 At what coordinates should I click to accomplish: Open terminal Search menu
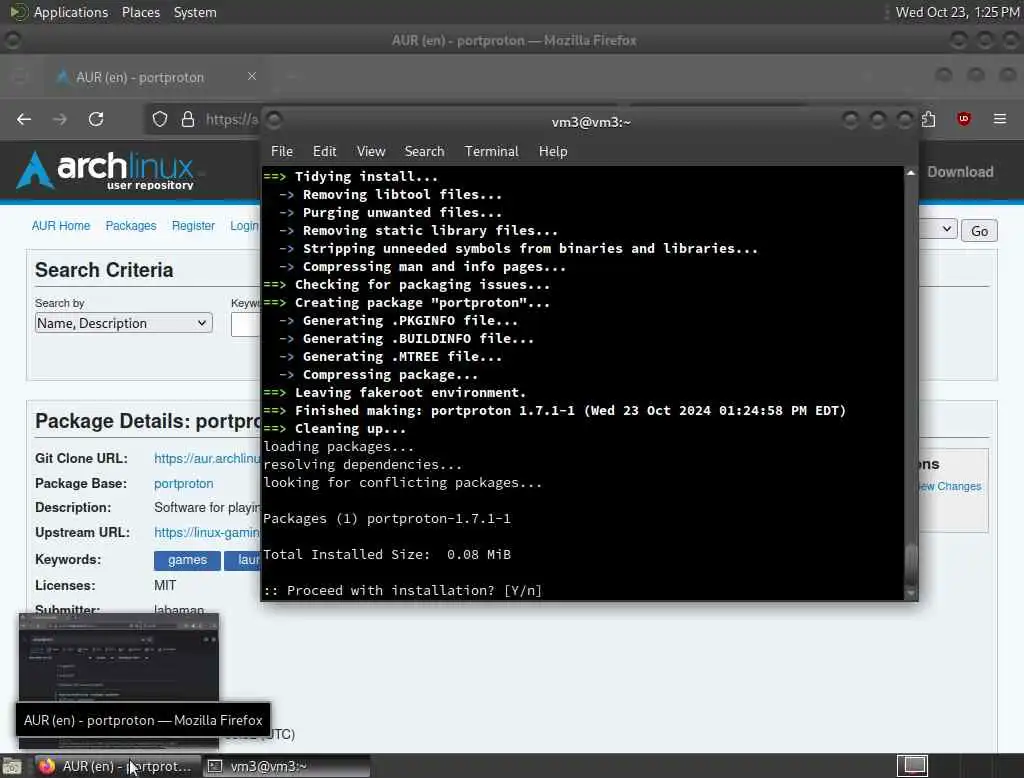point(424,152)
